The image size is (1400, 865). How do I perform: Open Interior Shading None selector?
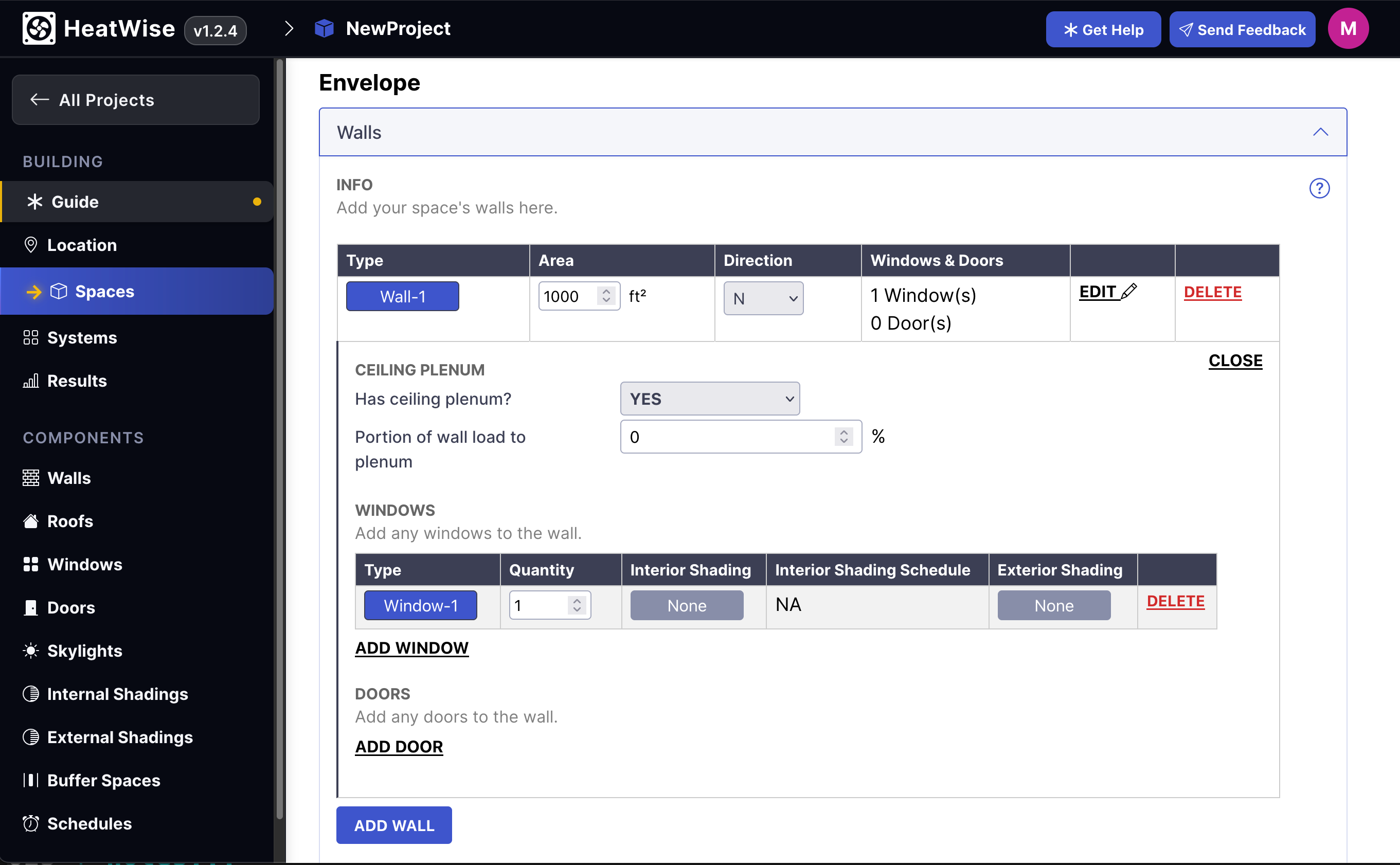[x=687, y=605]
